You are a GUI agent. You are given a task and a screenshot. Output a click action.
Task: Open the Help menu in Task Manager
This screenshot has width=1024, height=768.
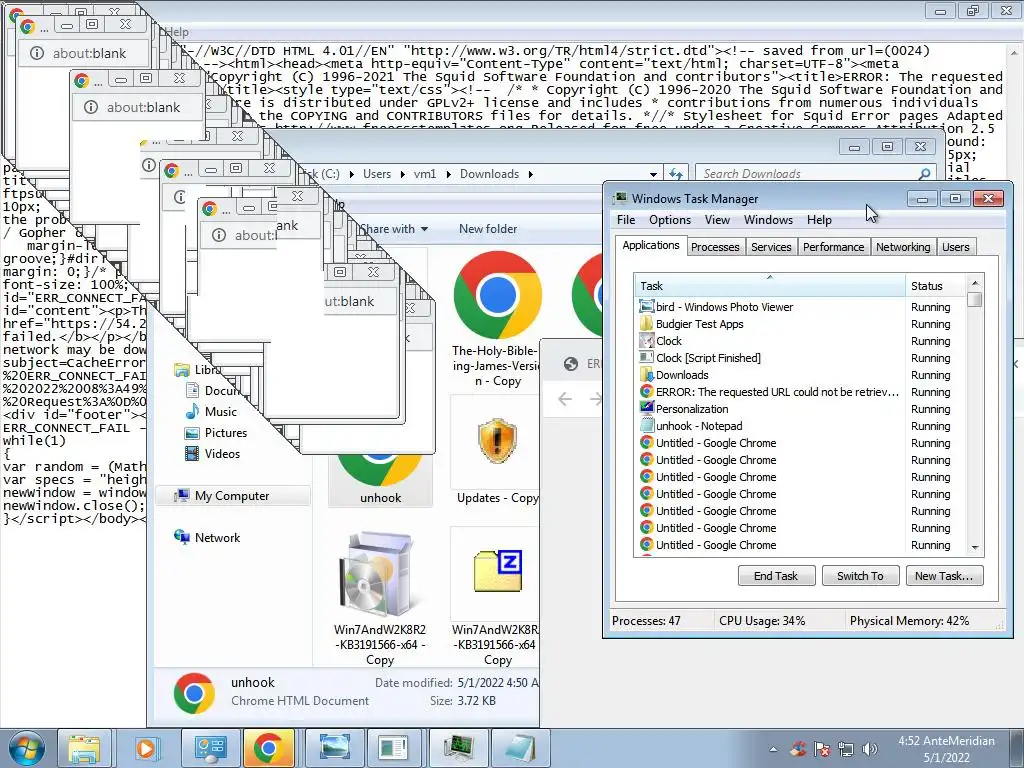(x=819, y=220)
